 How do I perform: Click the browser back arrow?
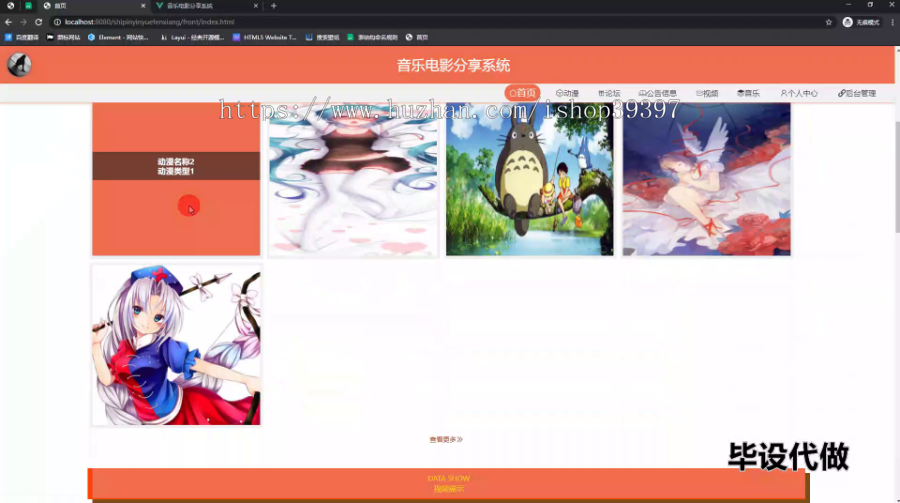click(8, 22)
